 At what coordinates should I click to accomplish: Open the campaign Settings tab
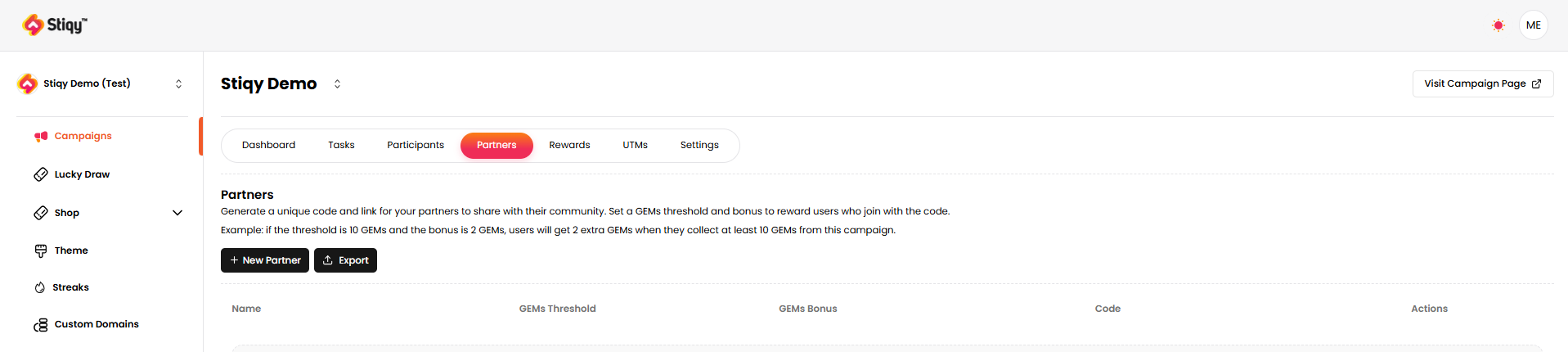coord(699,145)
